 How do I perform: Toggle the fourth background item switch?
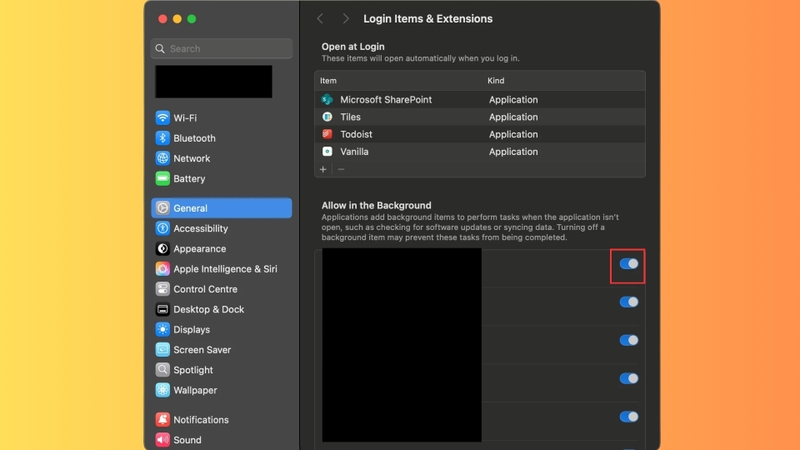629,379
